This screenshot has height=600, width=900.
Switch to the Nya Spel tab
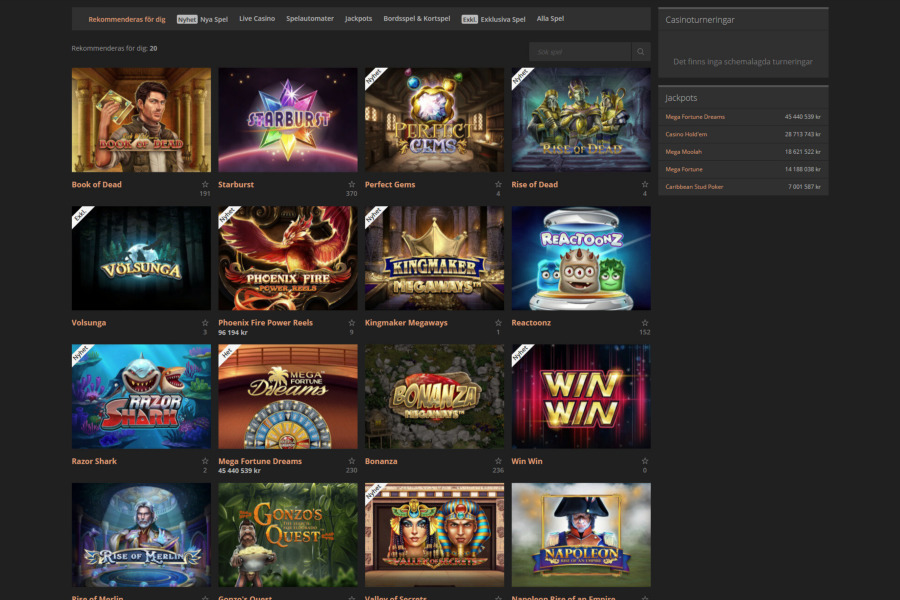(202, 19)
